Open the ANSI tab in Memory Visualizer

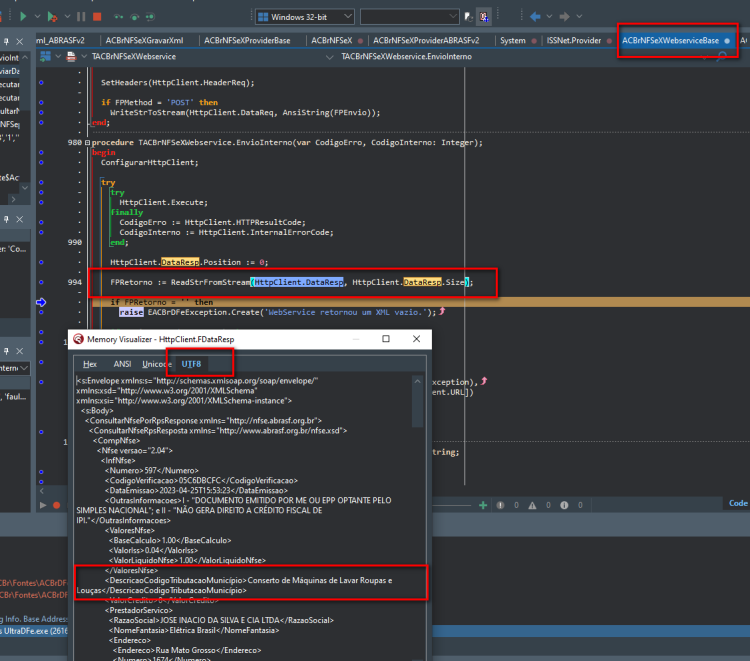tap(122, 364)
